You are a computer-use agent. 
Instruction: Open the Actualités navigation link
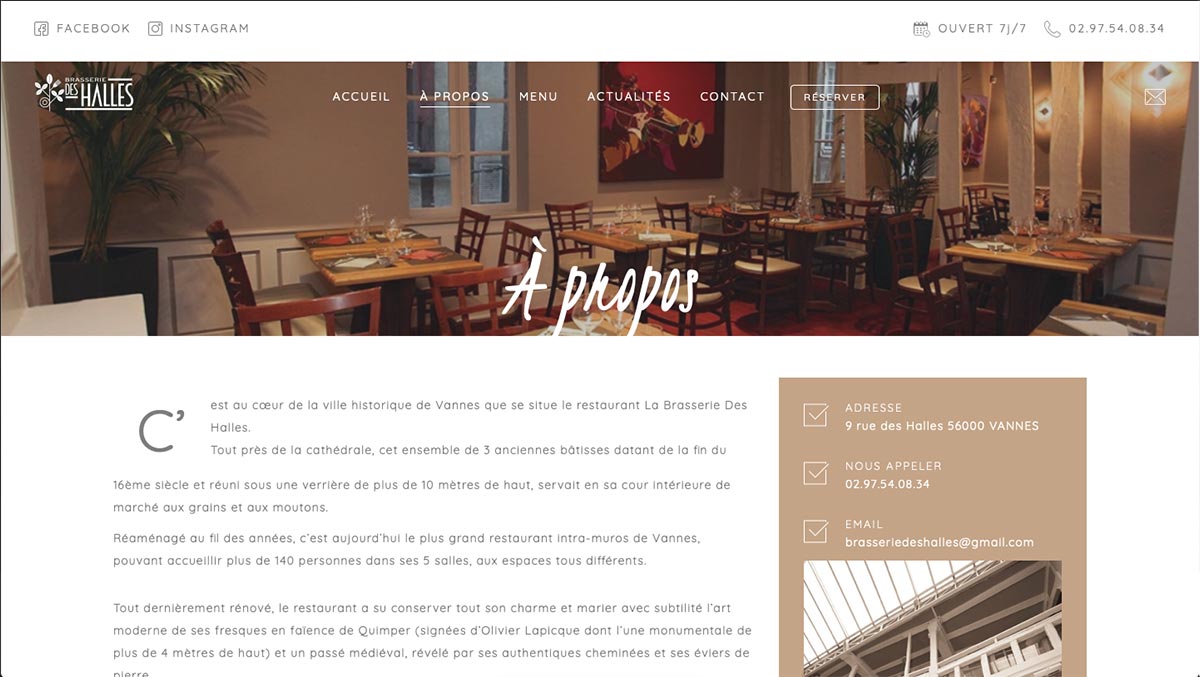click(x=629, y=97)
